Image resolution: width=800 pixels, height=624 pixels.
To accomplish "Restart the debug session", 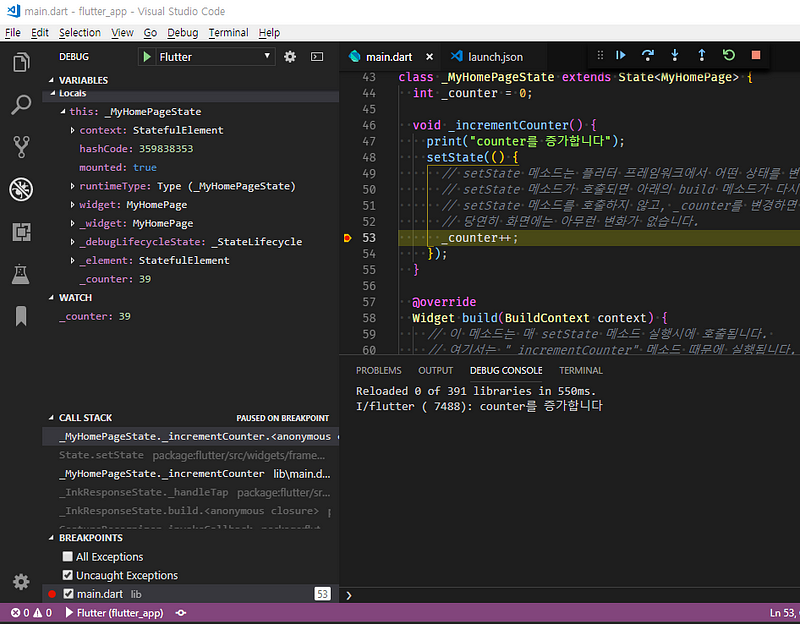I will pyautogui.click(x=729, y=56).
